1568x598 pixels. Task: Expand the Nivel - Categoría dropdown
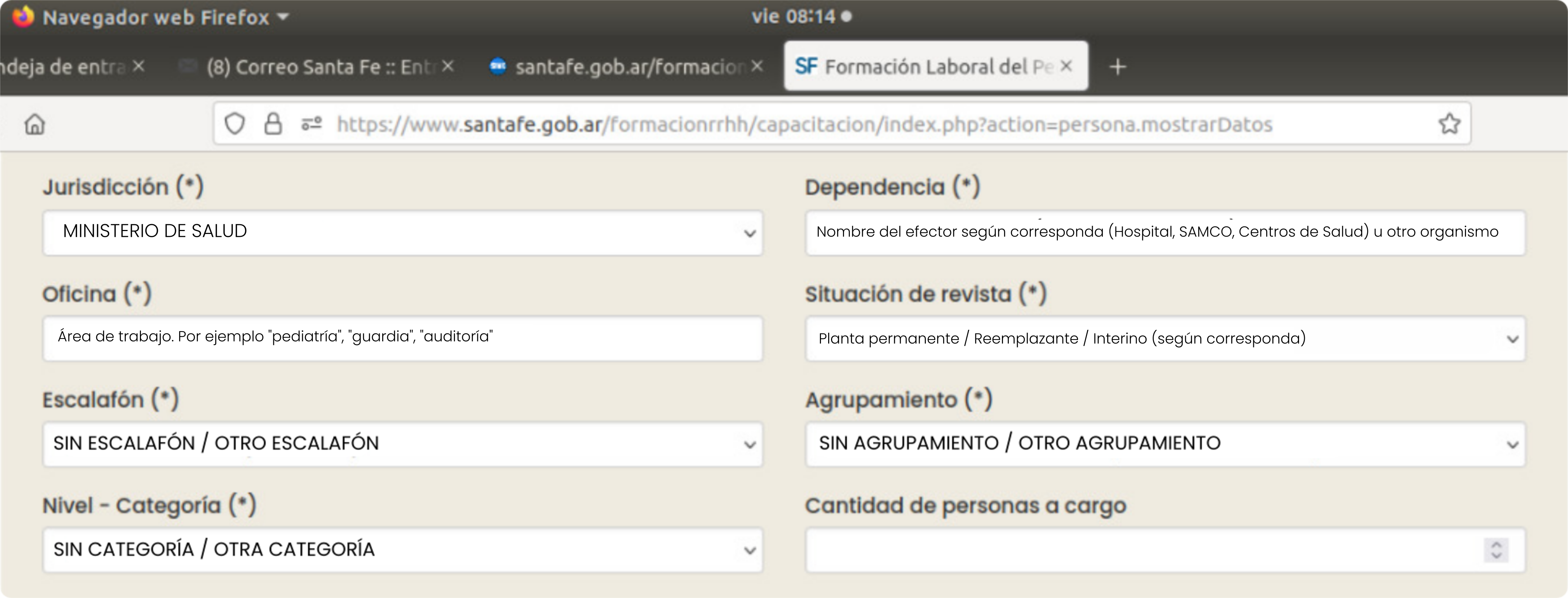coord(402,550)
